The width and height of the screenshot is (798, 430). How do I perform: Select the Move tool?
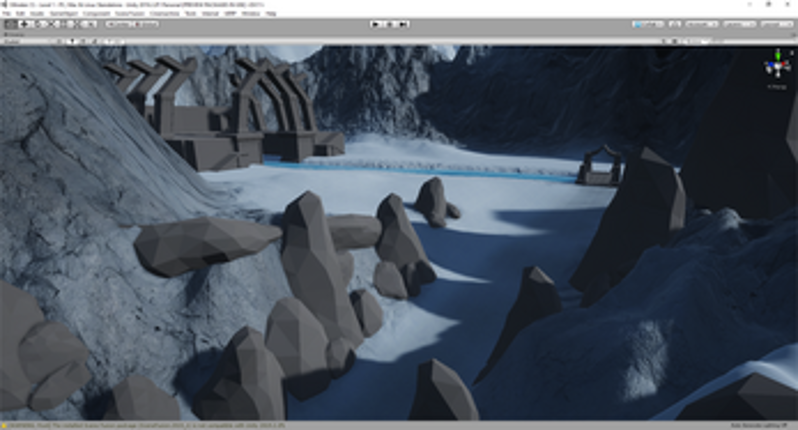(25, 24)
